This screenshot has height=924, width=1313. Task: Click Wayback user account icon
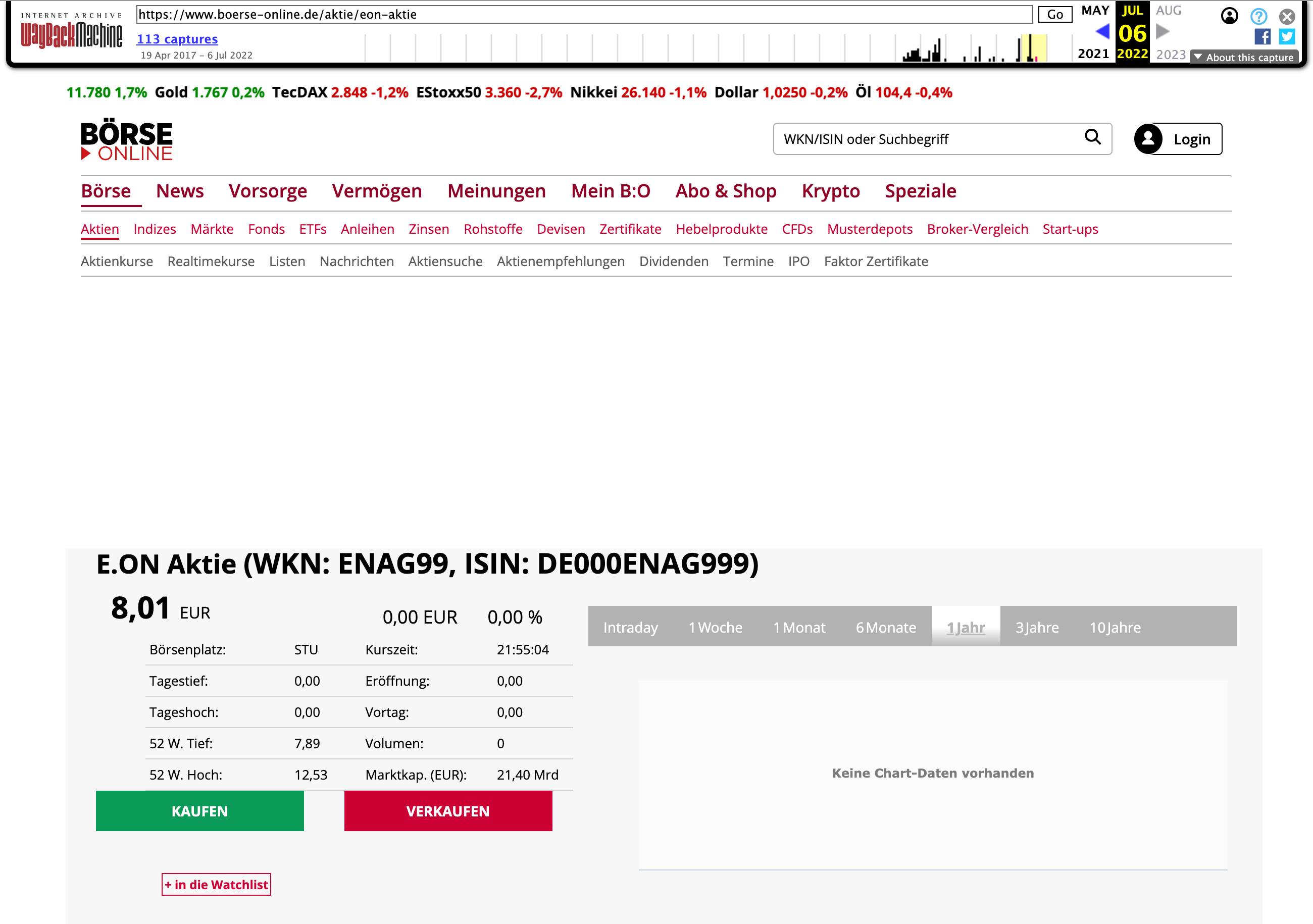click(1229, 16)
